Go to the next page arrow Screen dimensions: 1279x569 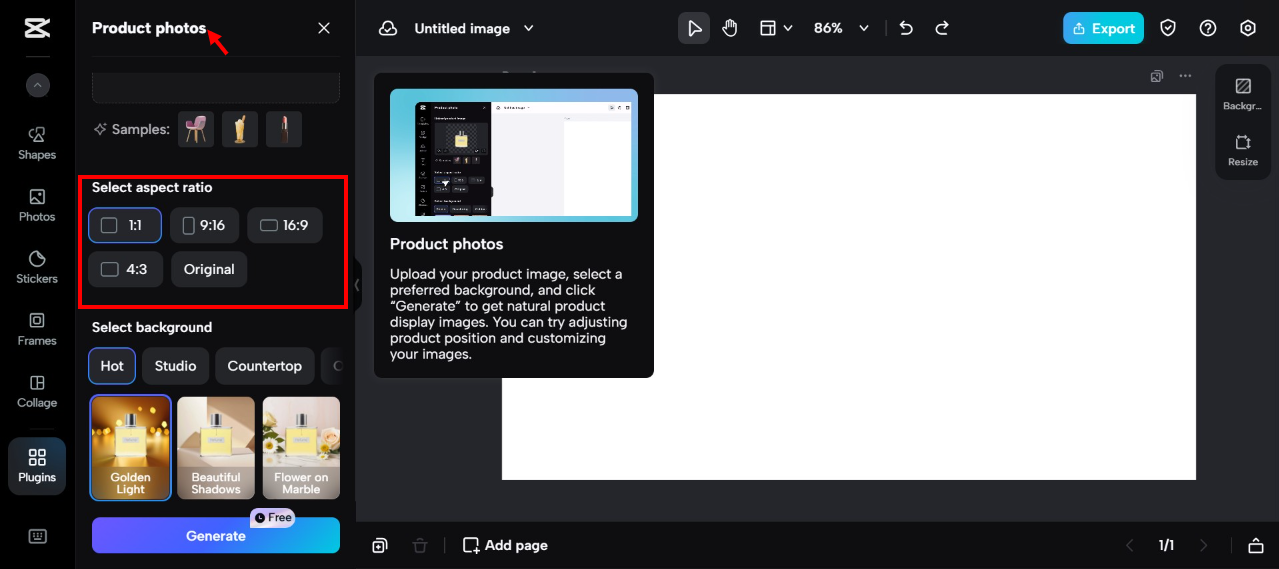[x=1204, y=545]
